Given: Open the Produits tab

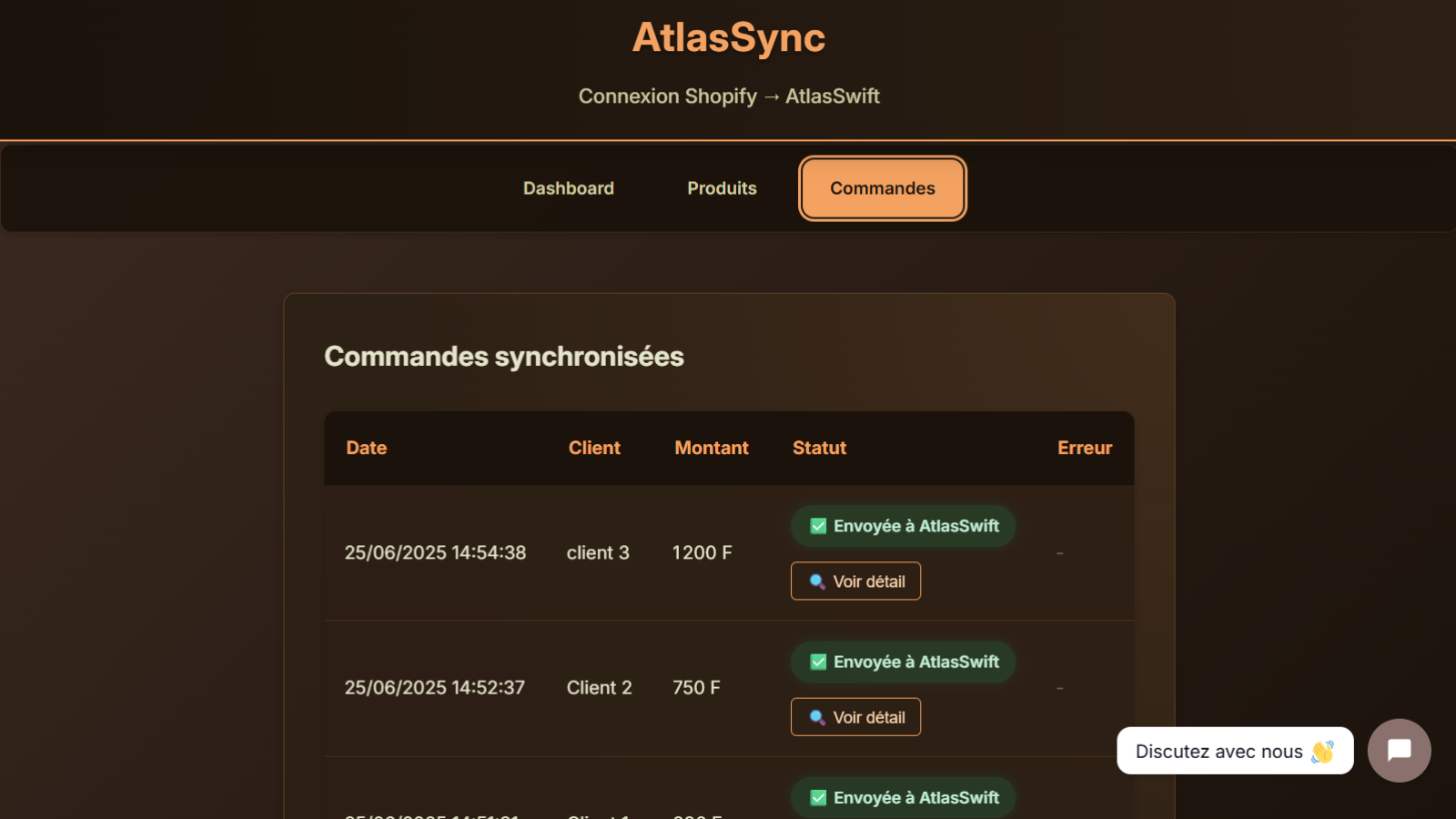Looking at the screenshot, I should click(721, 188).
